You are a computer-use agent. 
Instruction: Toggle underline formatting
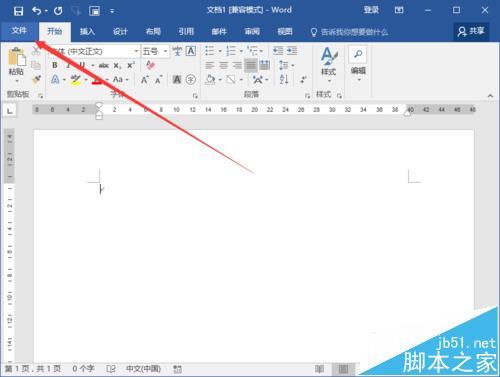click(82, 65)
